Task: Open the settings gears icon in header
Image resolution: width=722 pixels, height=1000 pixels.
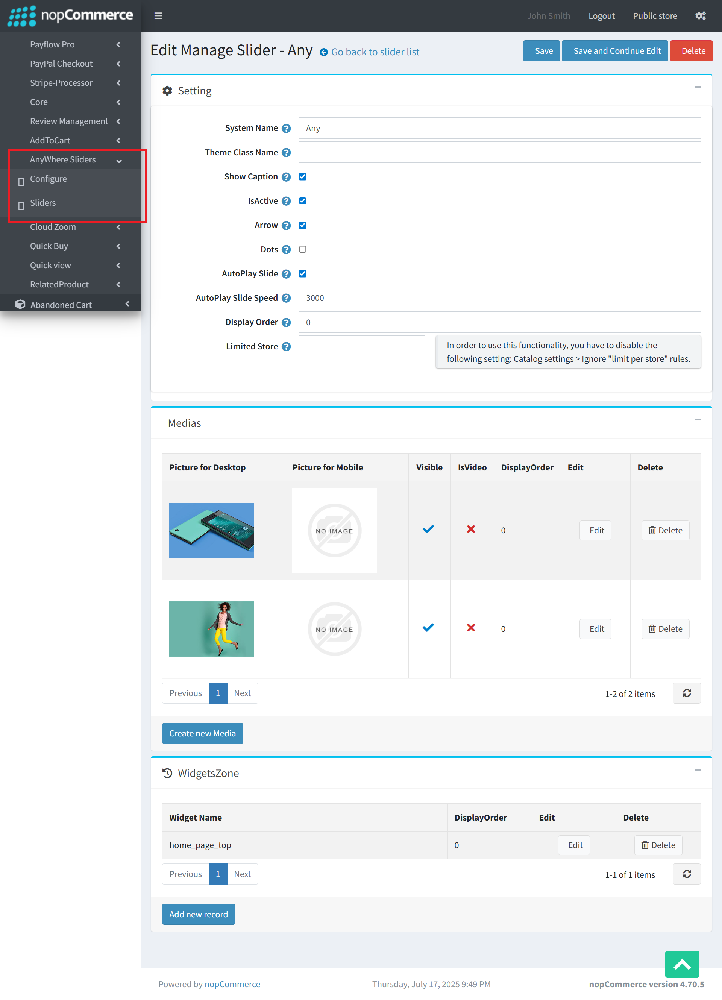Action: pyautogui.click(x=700, y=16)
